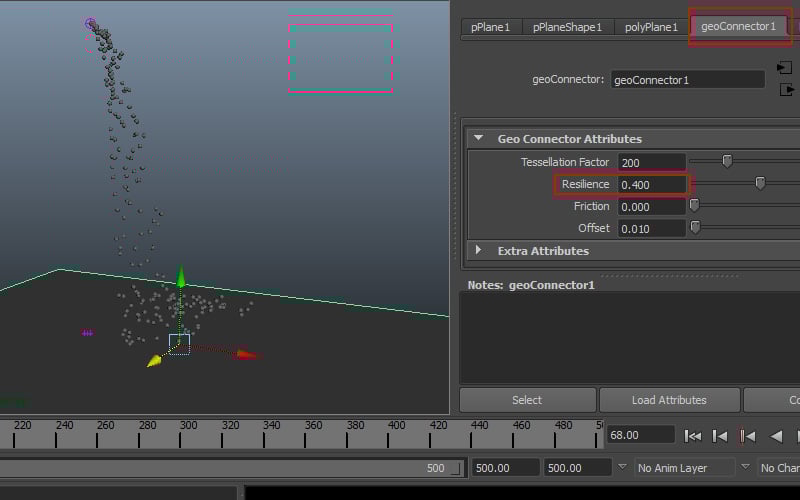This screenshot has height=500, width=800.
Task: Click the Resilience attribute label
Action: pos(585,184)
